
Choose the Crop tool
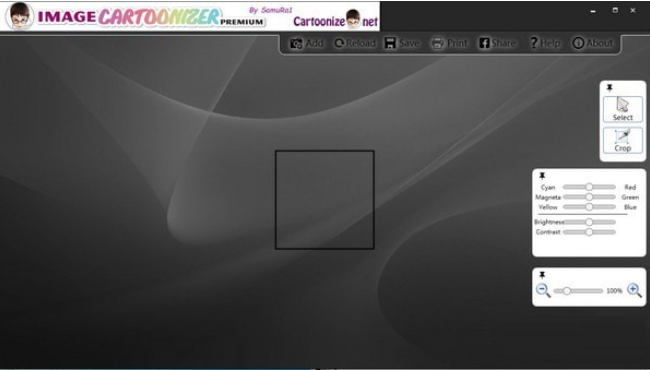point(623,140)
